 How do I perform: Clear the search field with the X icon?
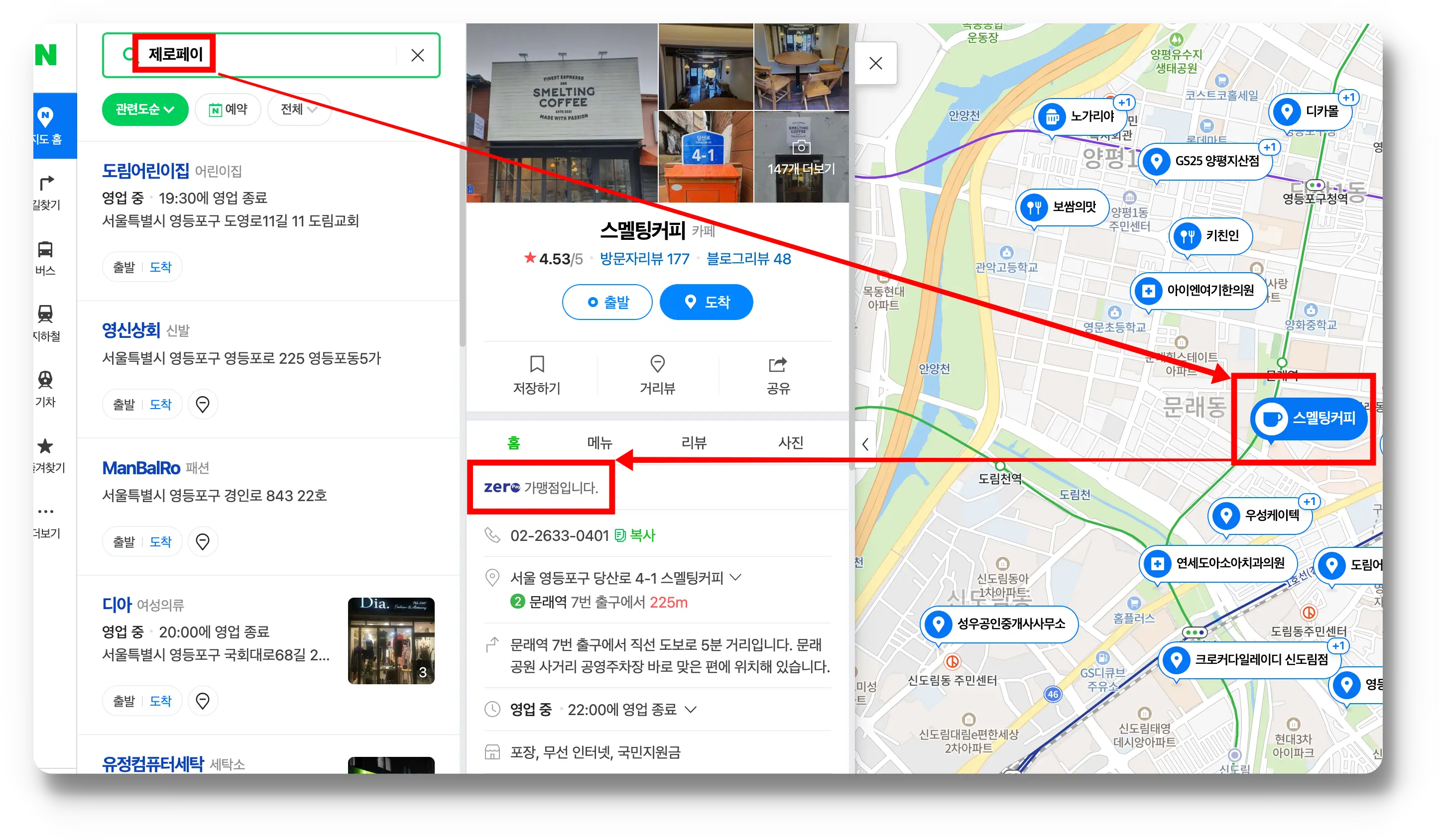(417, 55)
